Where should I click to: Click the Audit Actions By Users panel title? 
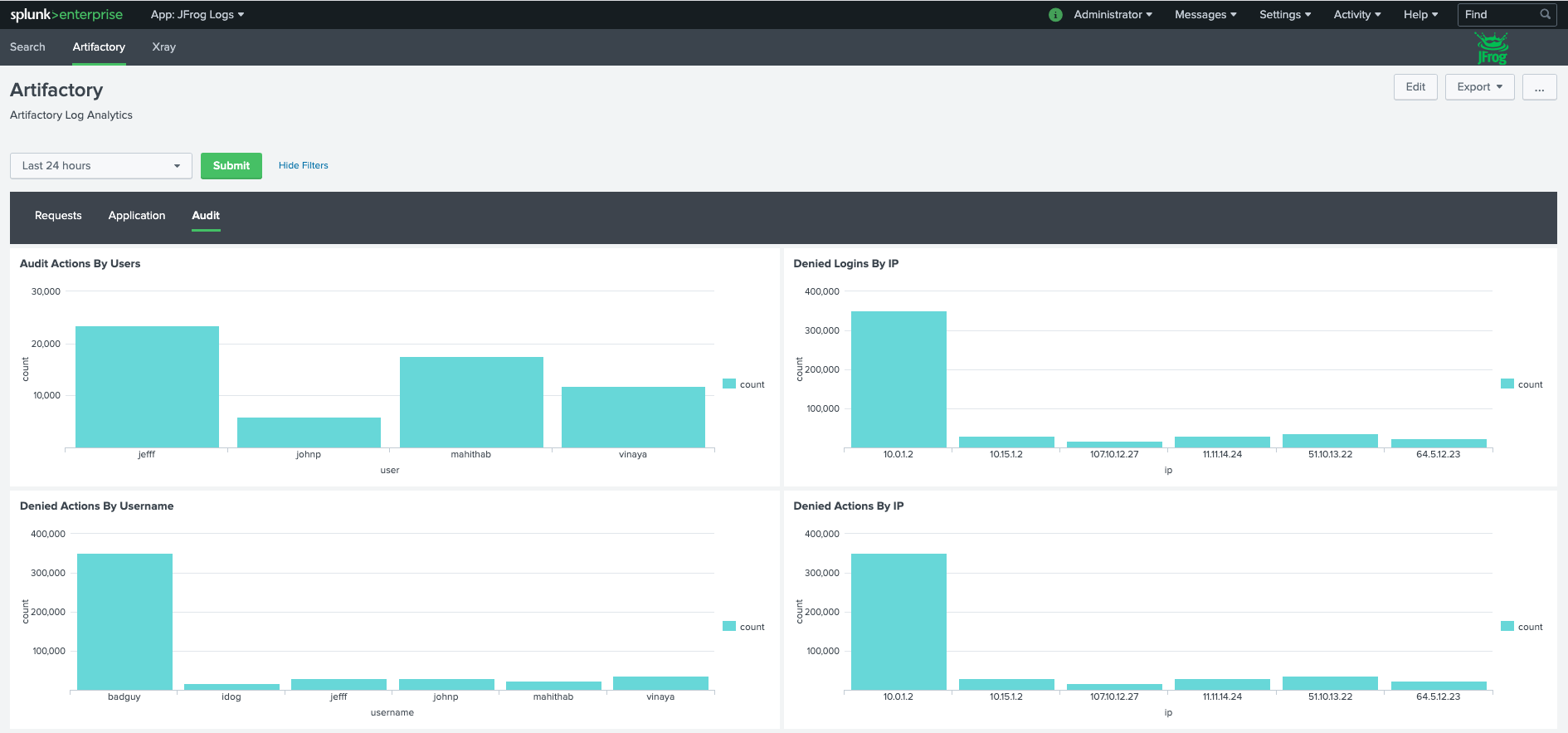click(x=80, y=264)
